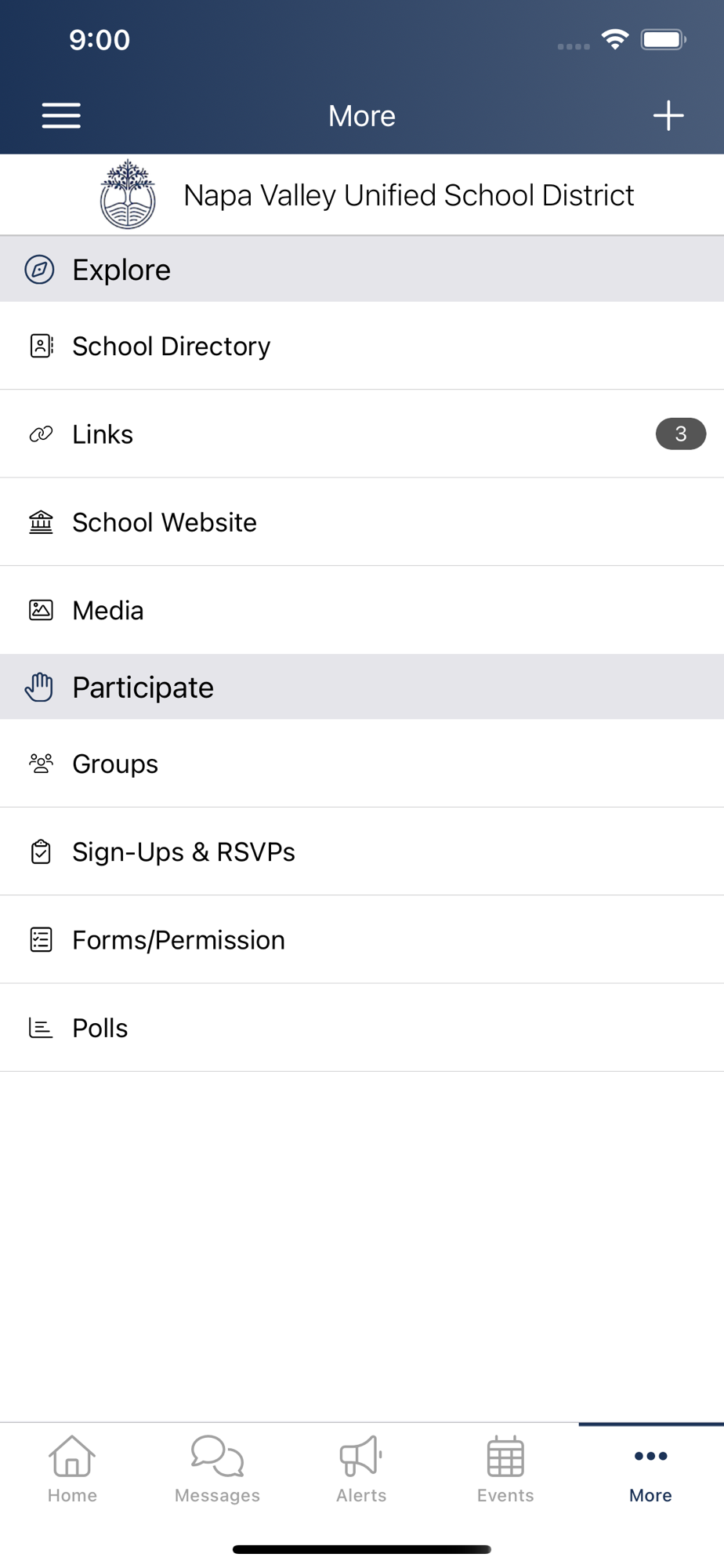This screenshot has height=1568, width=724.
Task: Tap the Links chain icon
Action: (x=41, y=434)
